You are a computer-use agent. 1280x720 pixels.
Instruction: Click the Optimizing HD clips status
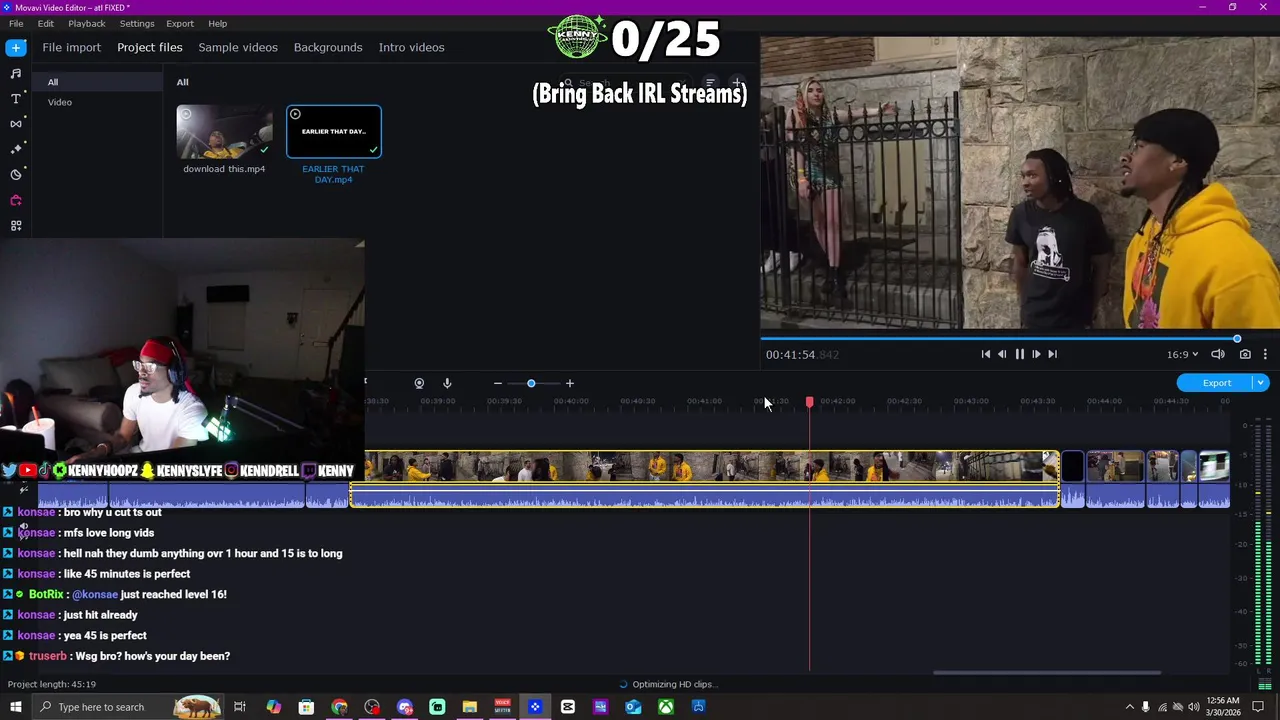point(668,684)
